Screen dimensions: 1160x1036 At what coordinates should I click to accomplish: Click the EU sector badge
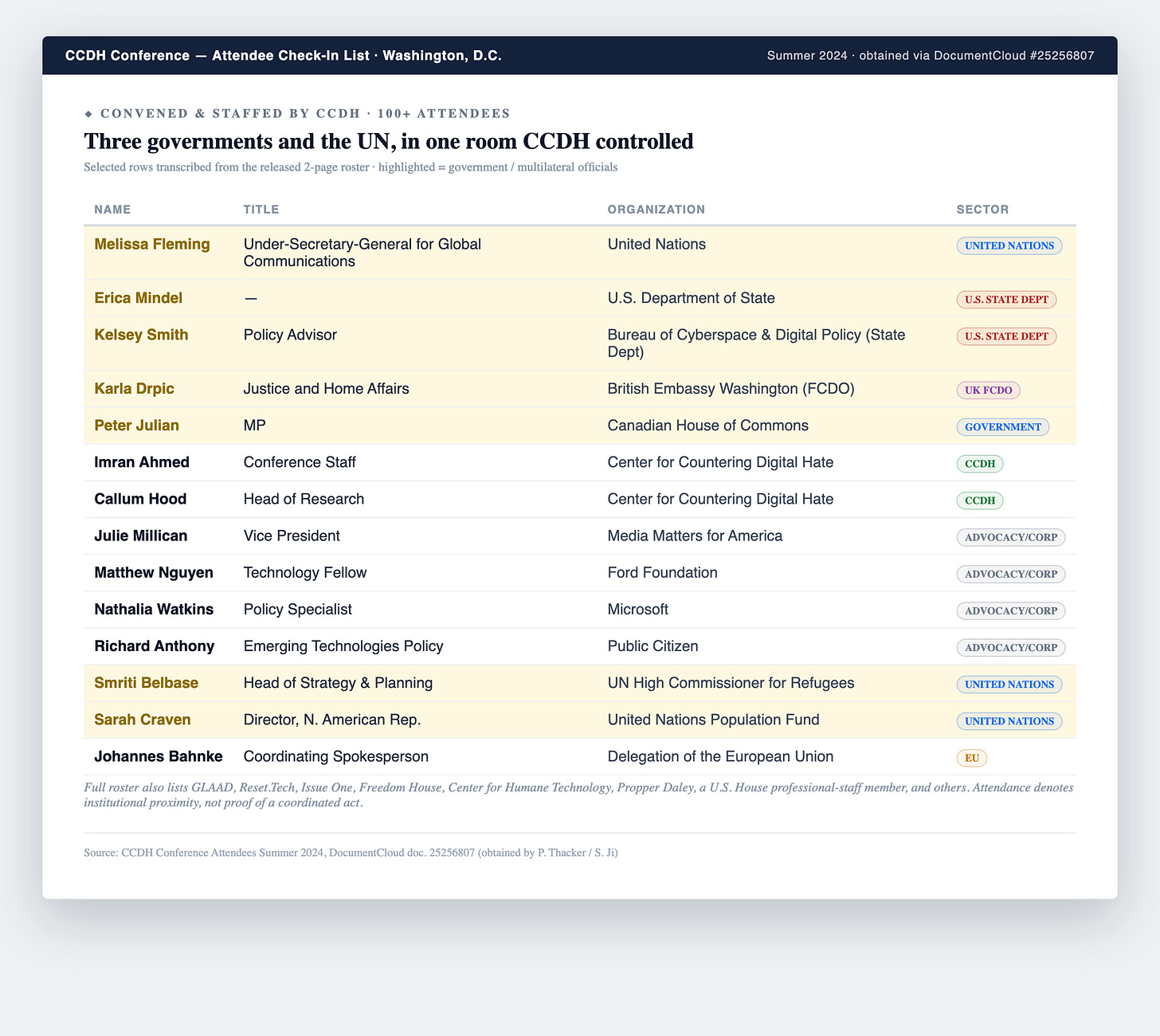[x=972, y=757]
